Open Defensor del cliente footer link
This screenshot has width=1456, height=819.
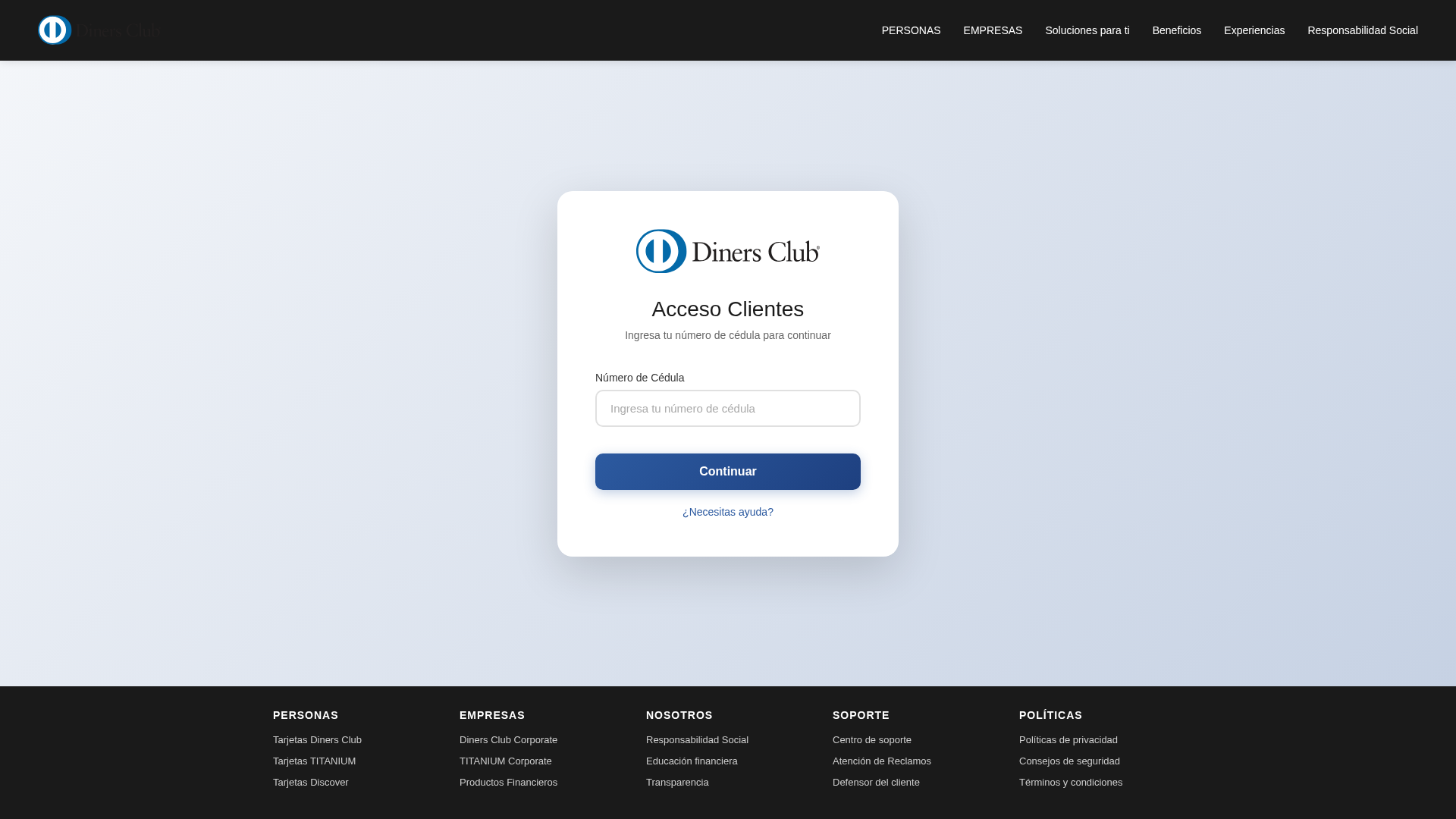[876, 782]
